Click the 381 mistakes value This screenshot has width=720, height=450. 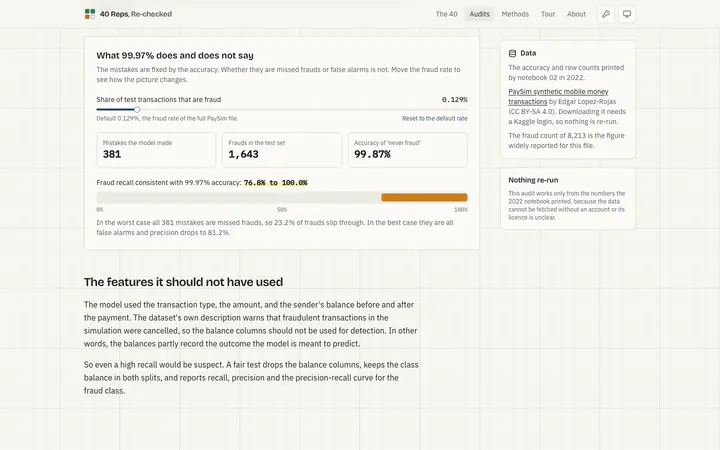[112, 154]
